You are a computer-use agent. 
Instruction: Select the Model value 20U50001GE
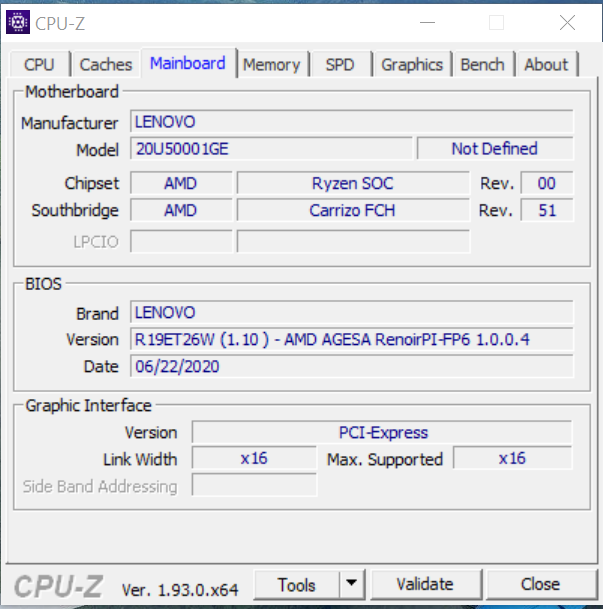271,149
